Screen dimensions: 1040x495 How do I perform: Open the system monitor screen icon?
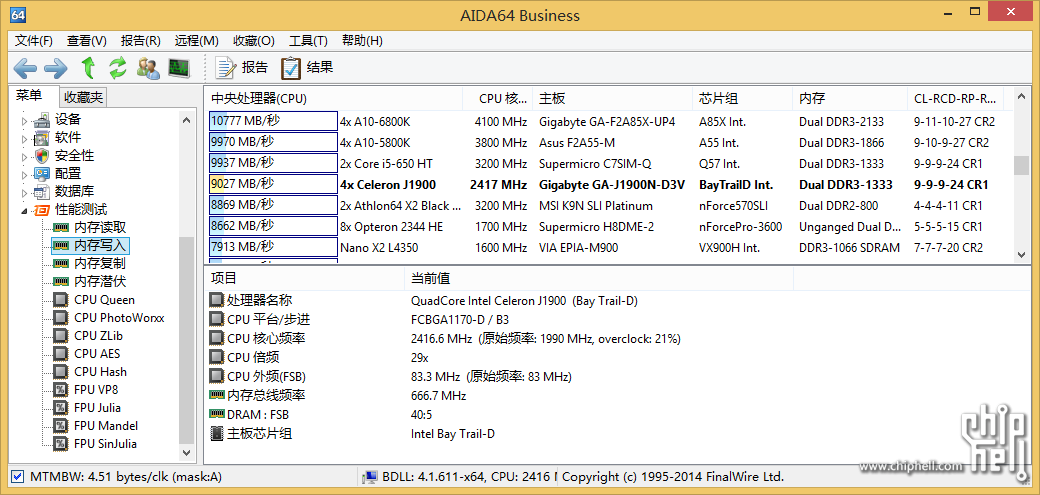pyautogui.click(x=178, y=68)
